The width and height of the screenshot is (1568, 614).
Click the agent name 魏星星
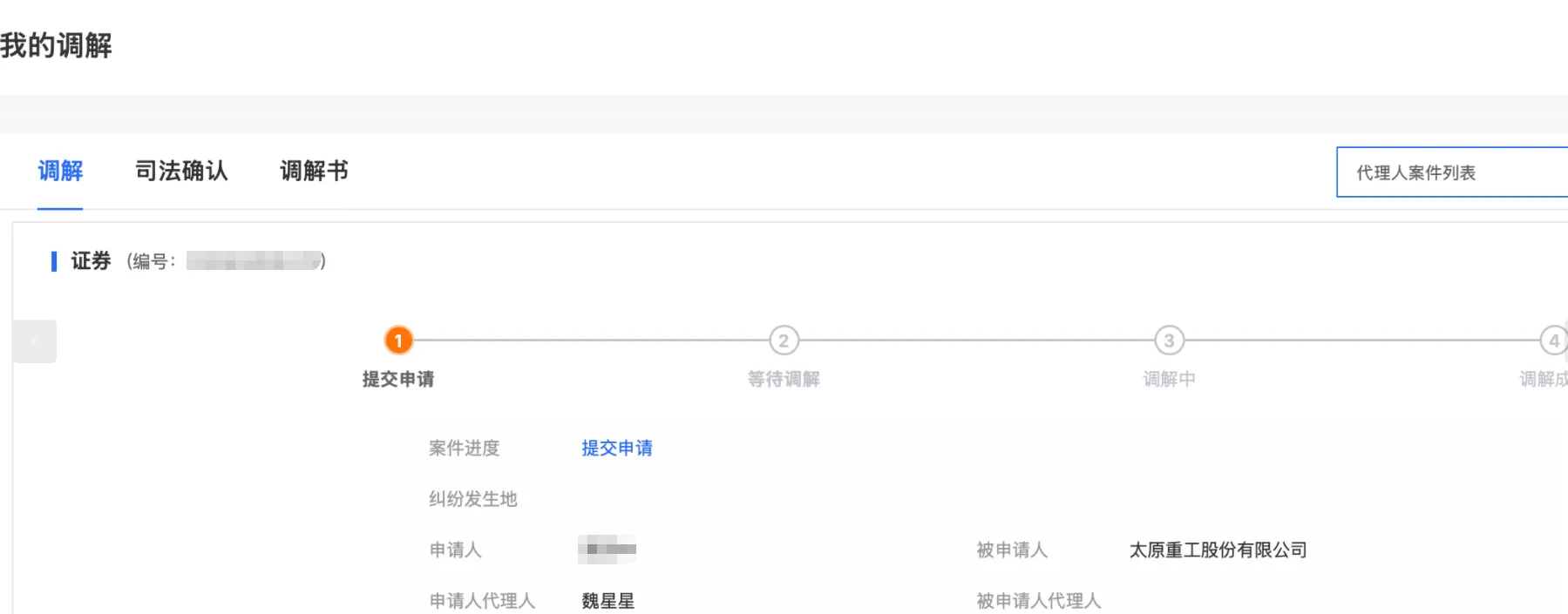608,600
